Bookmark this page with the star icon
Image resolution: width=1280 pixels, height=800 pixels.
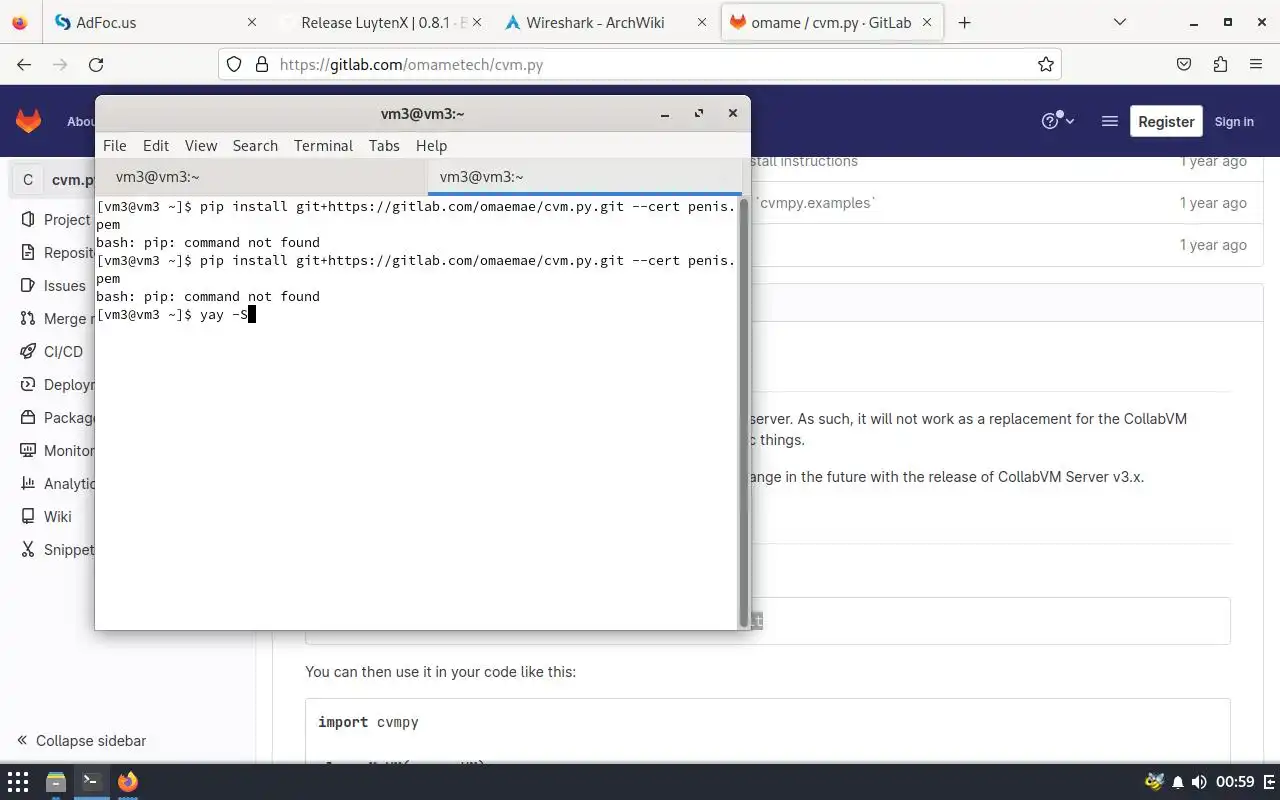click(x=1046, y=64)
